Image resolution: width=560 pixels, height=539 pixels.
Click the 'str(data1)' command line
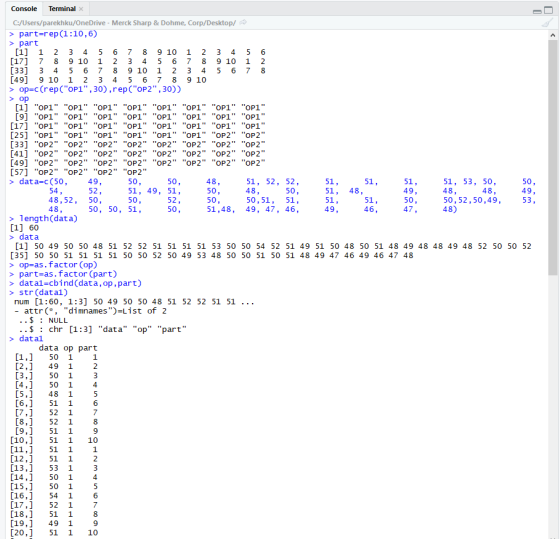tap(39, 292)
